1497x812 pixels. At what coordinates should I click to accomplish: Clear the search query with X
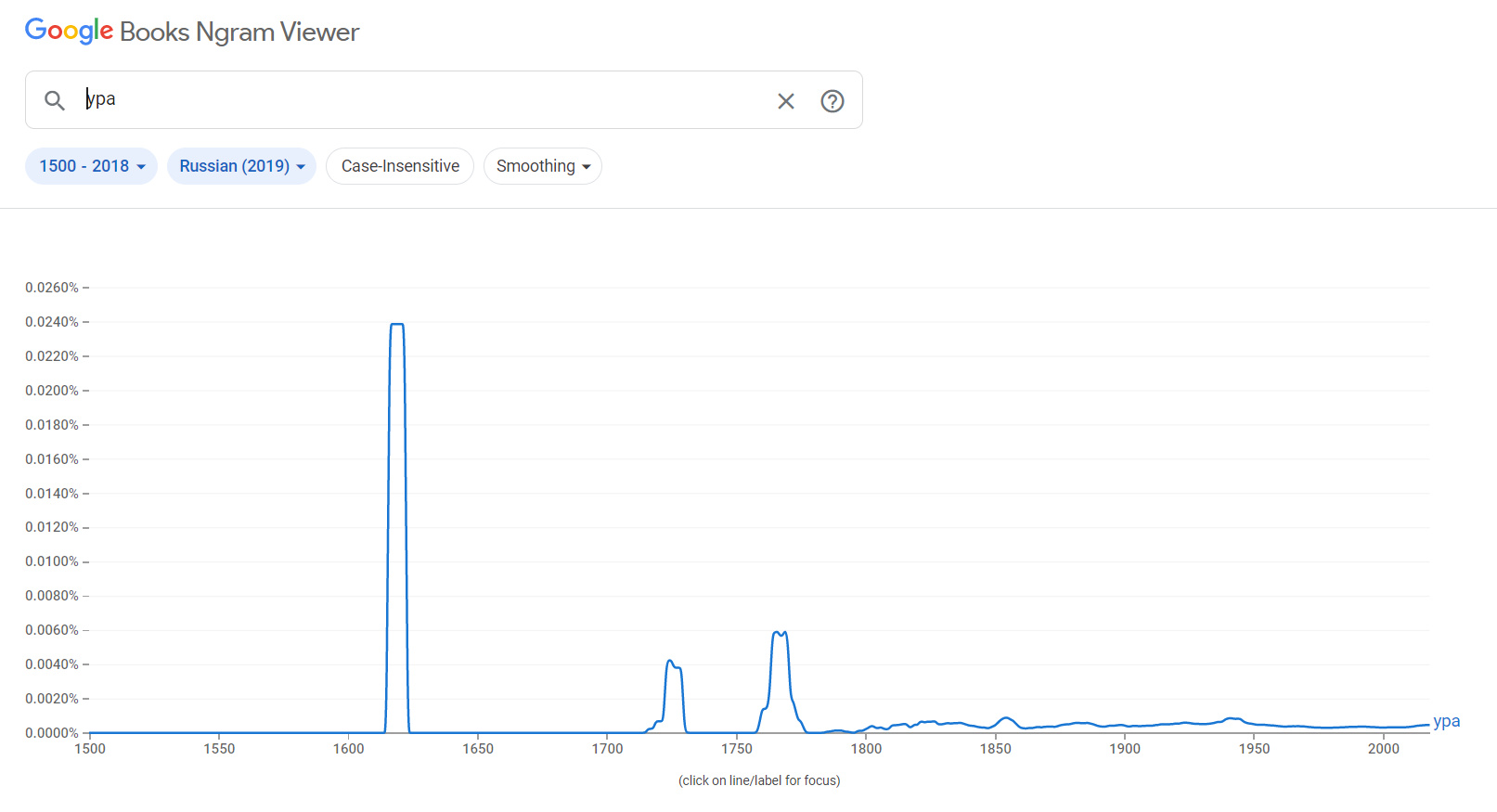coord(786,101)
